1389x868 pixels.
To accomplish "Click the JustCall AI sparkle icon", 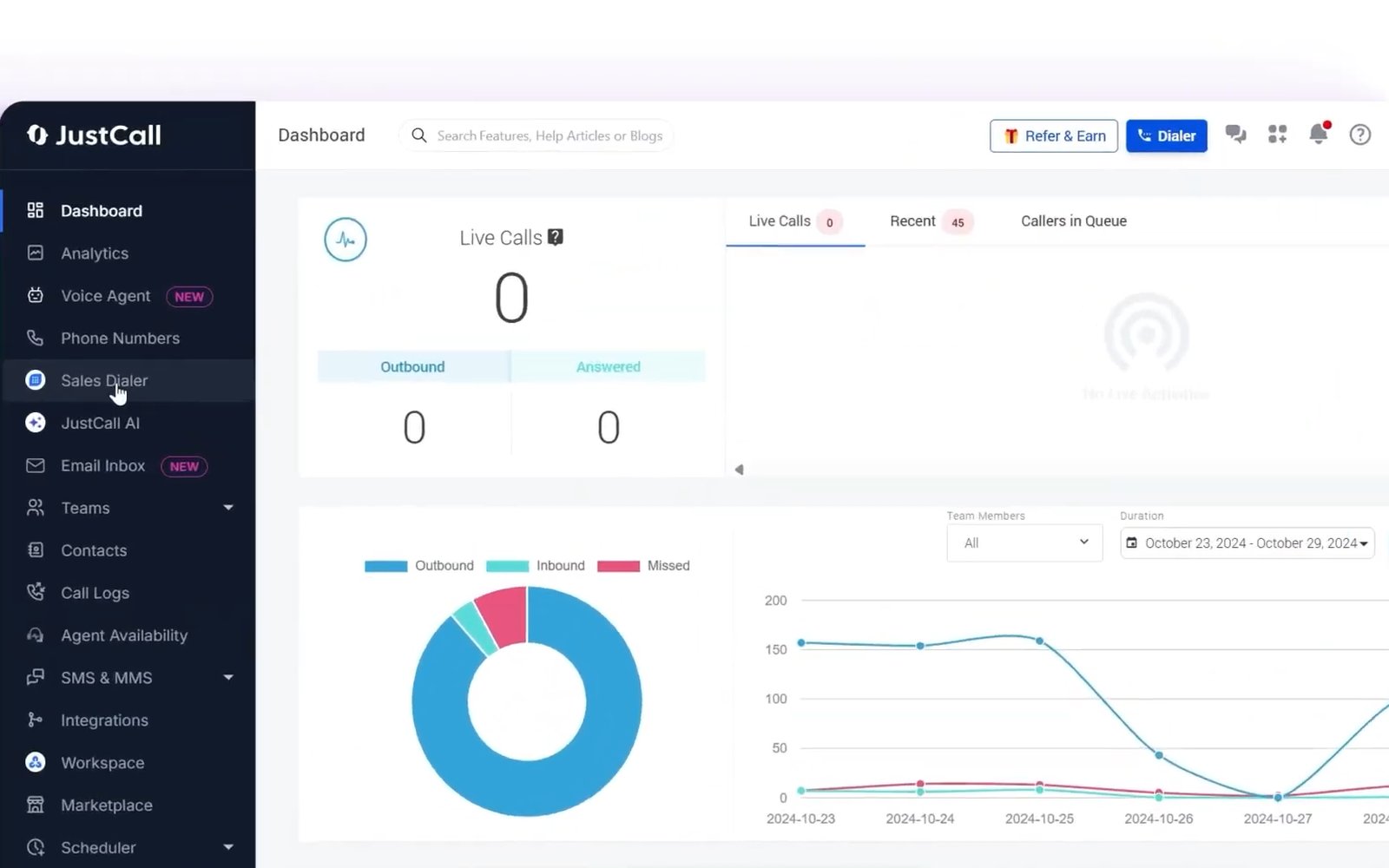I will (x=36, y=423).
